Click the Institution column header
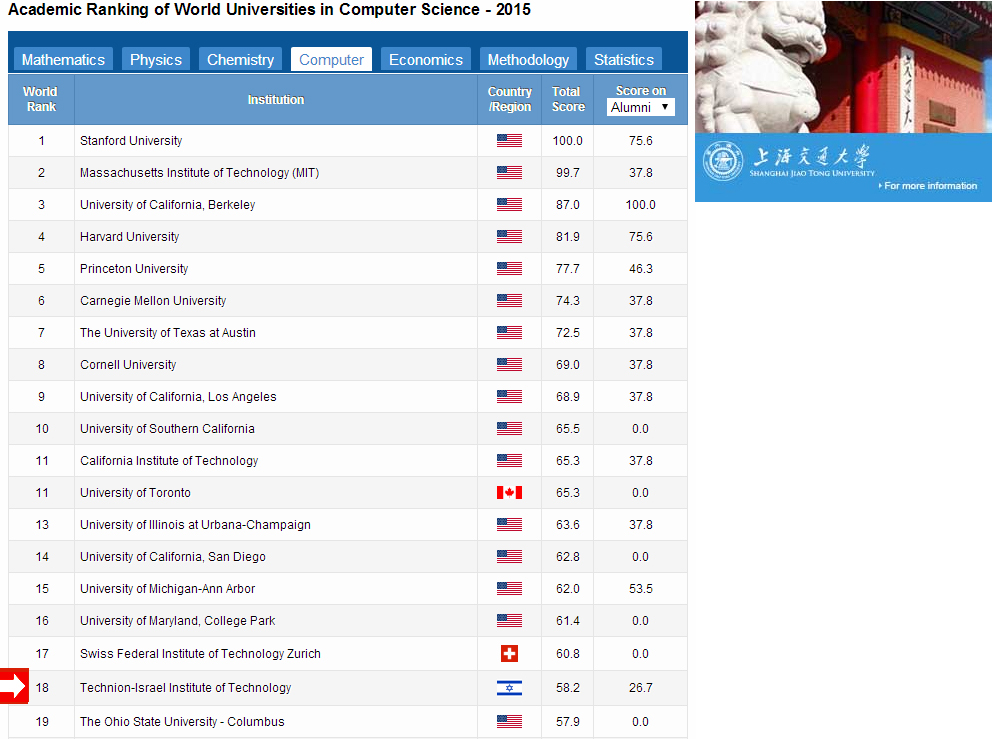Screen dimensions: 993x739 (275, 99)
